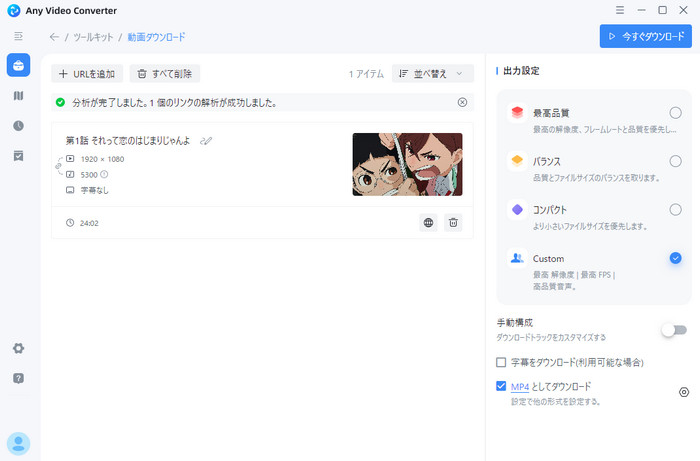The image size is (700, 461).
Task: Edit the video title pencil icon
Action: tap(206, 141)
